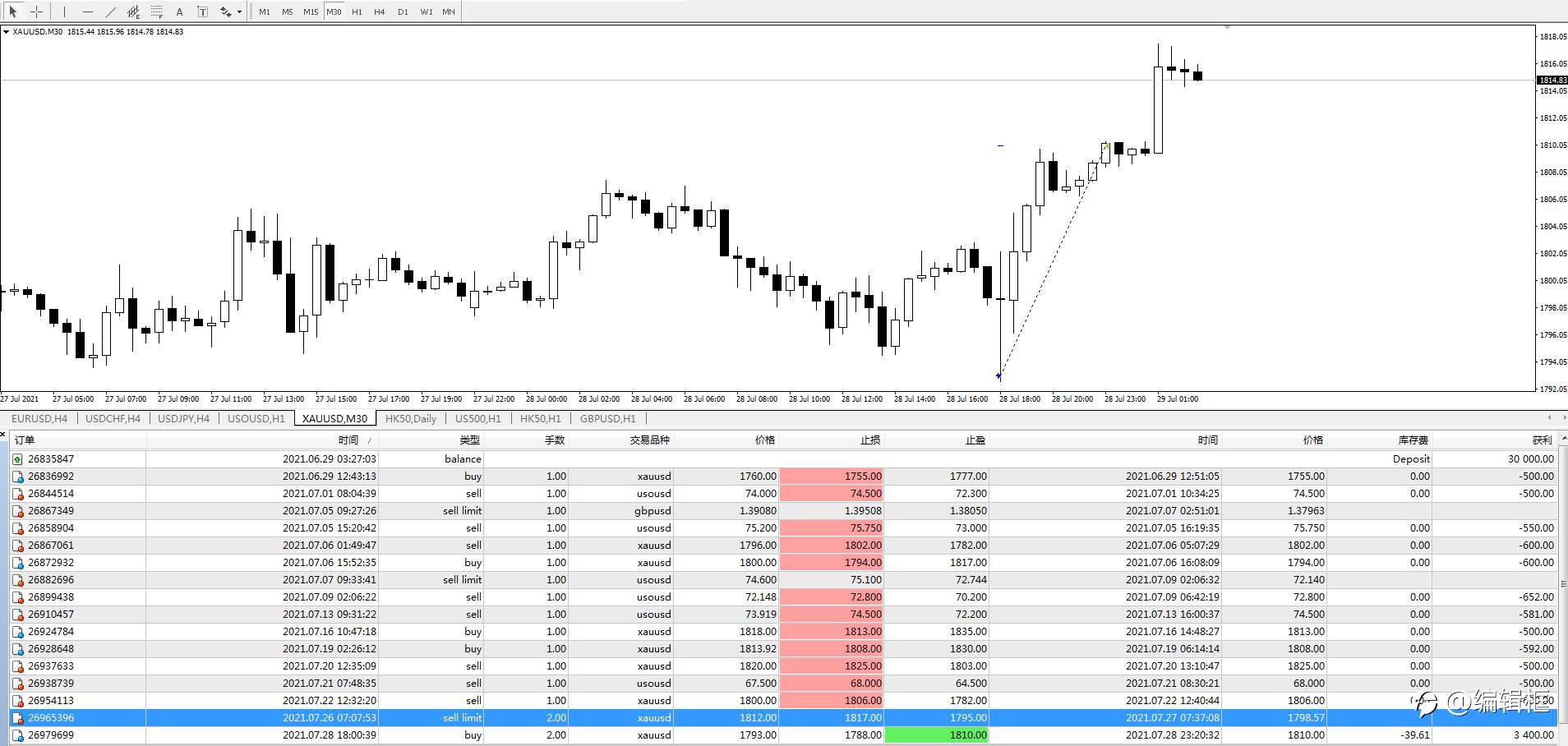Click the order icon for 26882696

[18, 580]
